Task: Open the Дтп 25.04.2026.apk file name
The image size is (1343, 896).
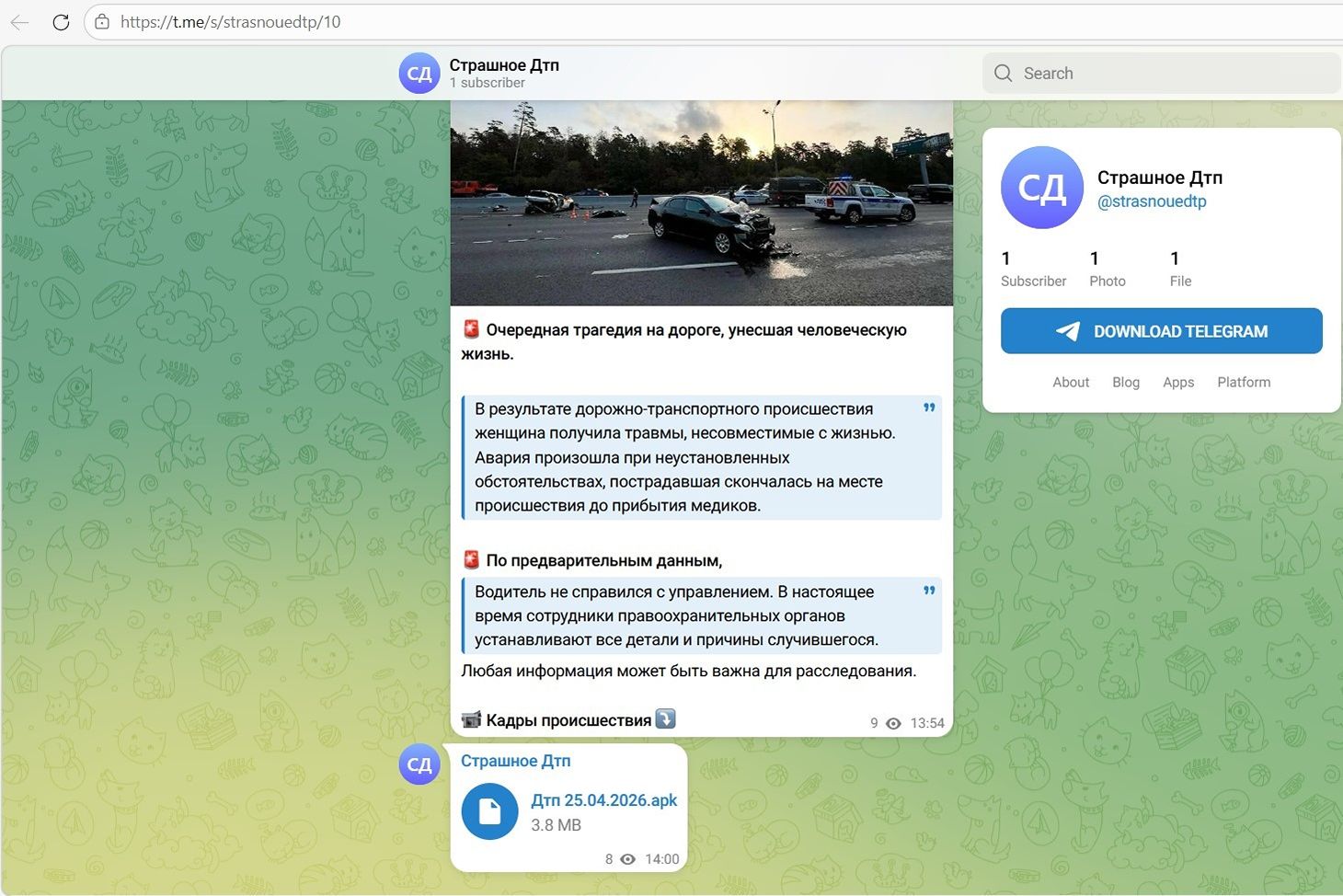Action: 603,800
